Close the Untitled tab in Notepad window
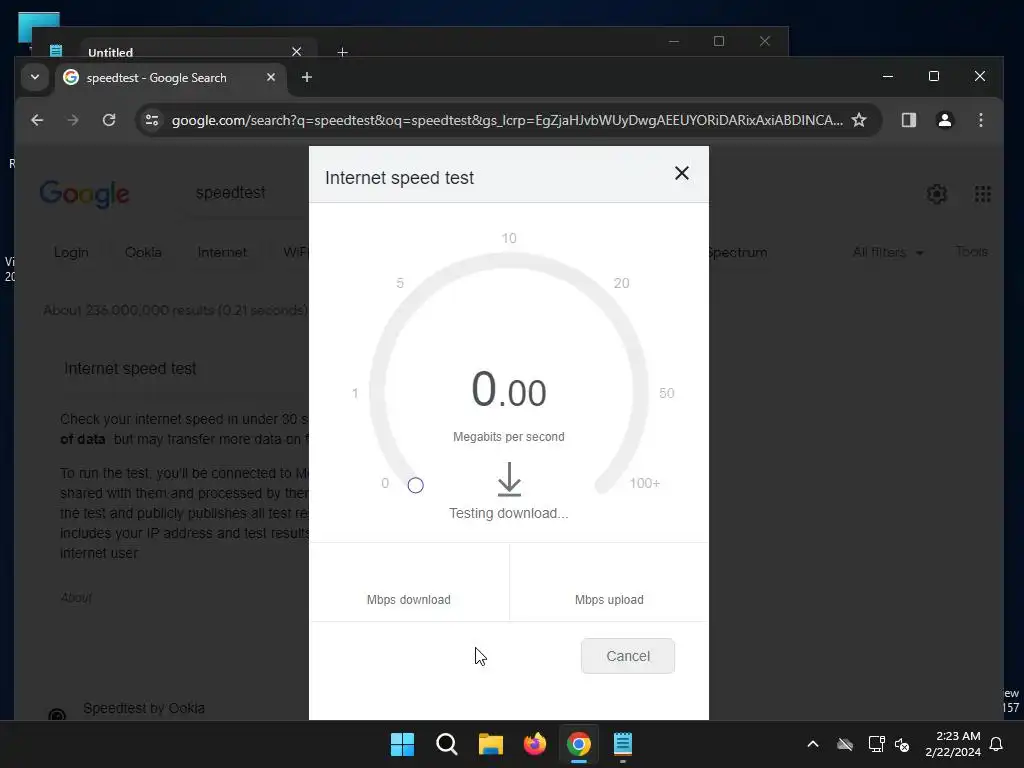 point(296,52)
